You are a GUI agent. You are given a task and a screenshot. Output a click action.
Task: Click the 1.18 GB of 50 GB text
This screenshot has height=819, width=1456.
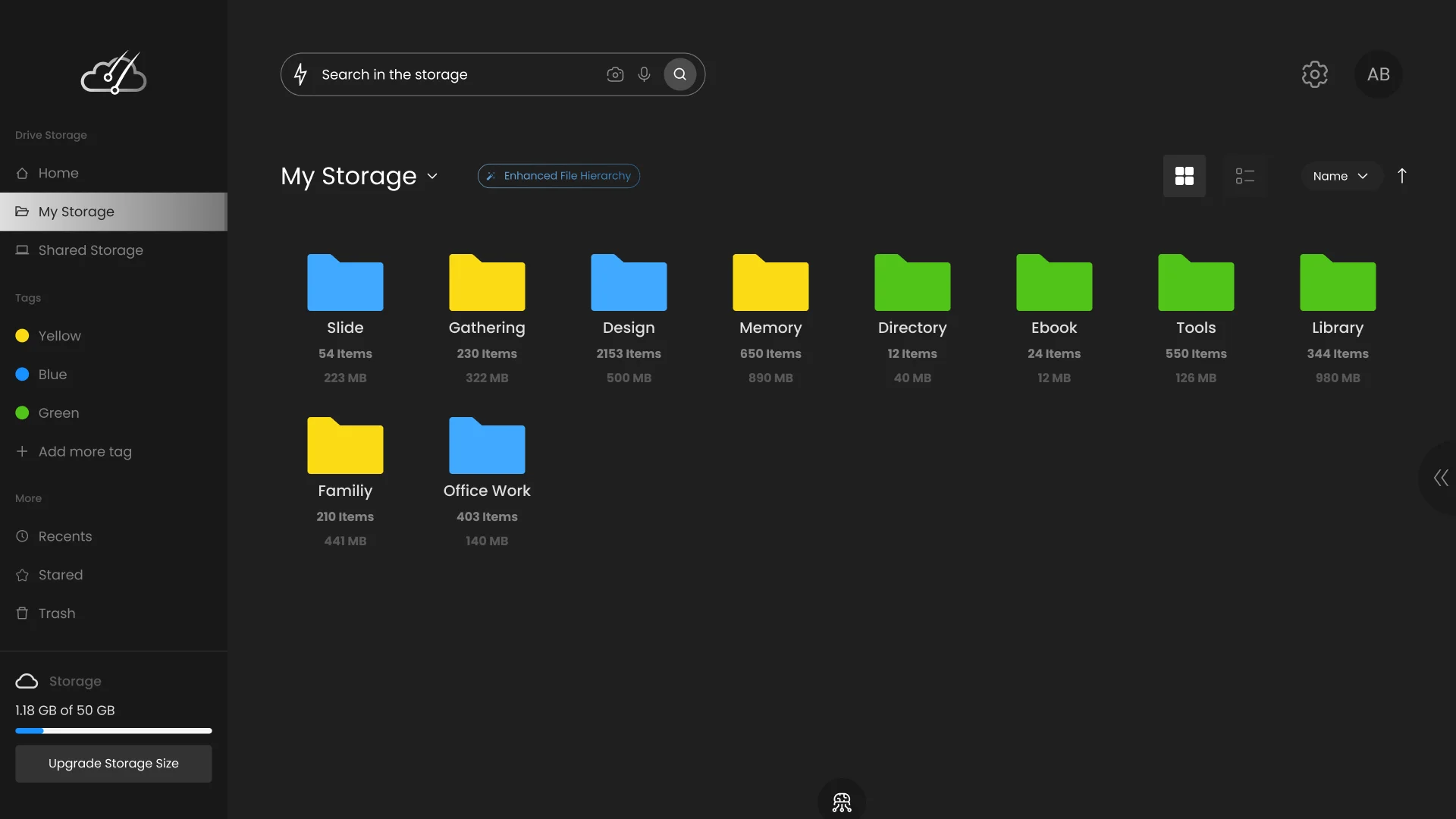pyautogui.click(x=65, y=711)
